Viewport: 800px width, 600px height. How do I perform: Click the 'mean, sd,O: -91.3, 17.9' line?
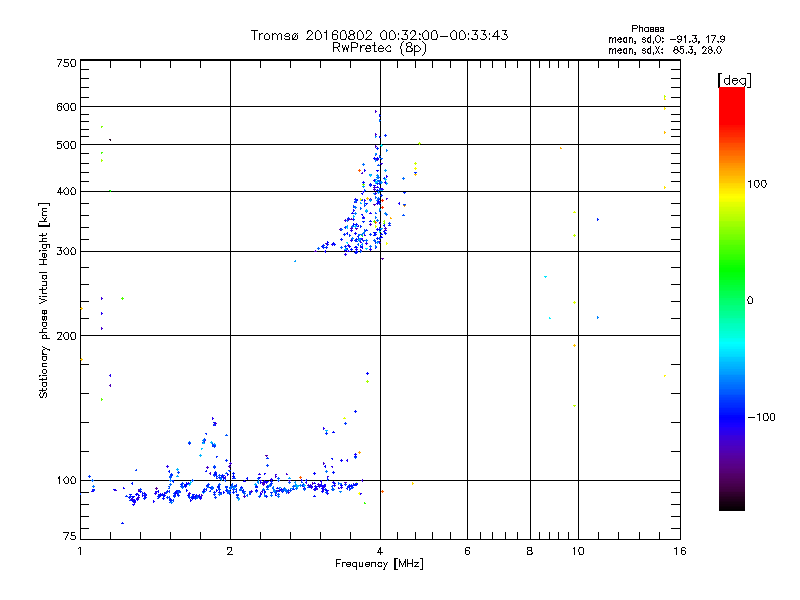click(666, 39)
